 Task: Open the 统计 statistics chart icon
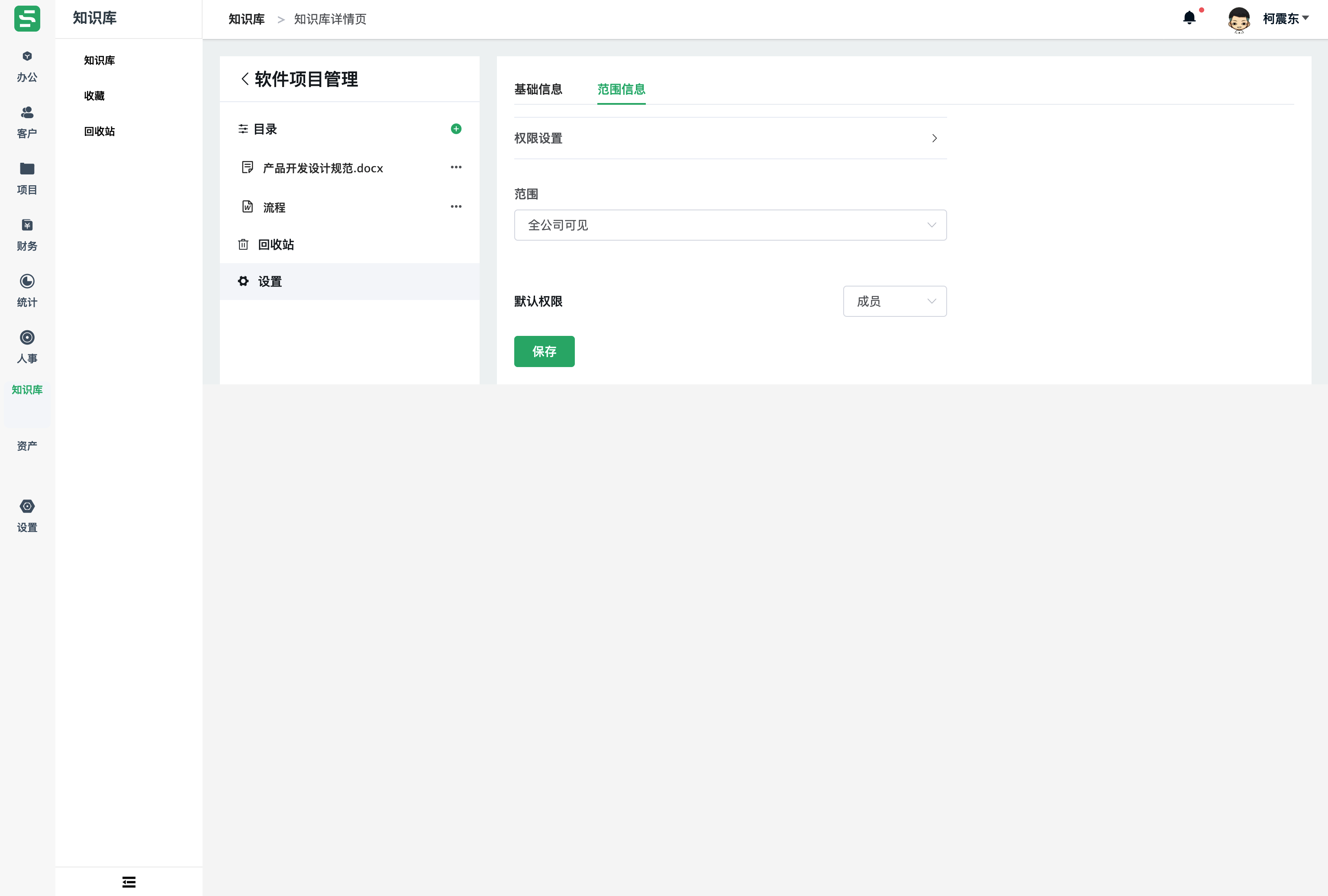(27, 281)
